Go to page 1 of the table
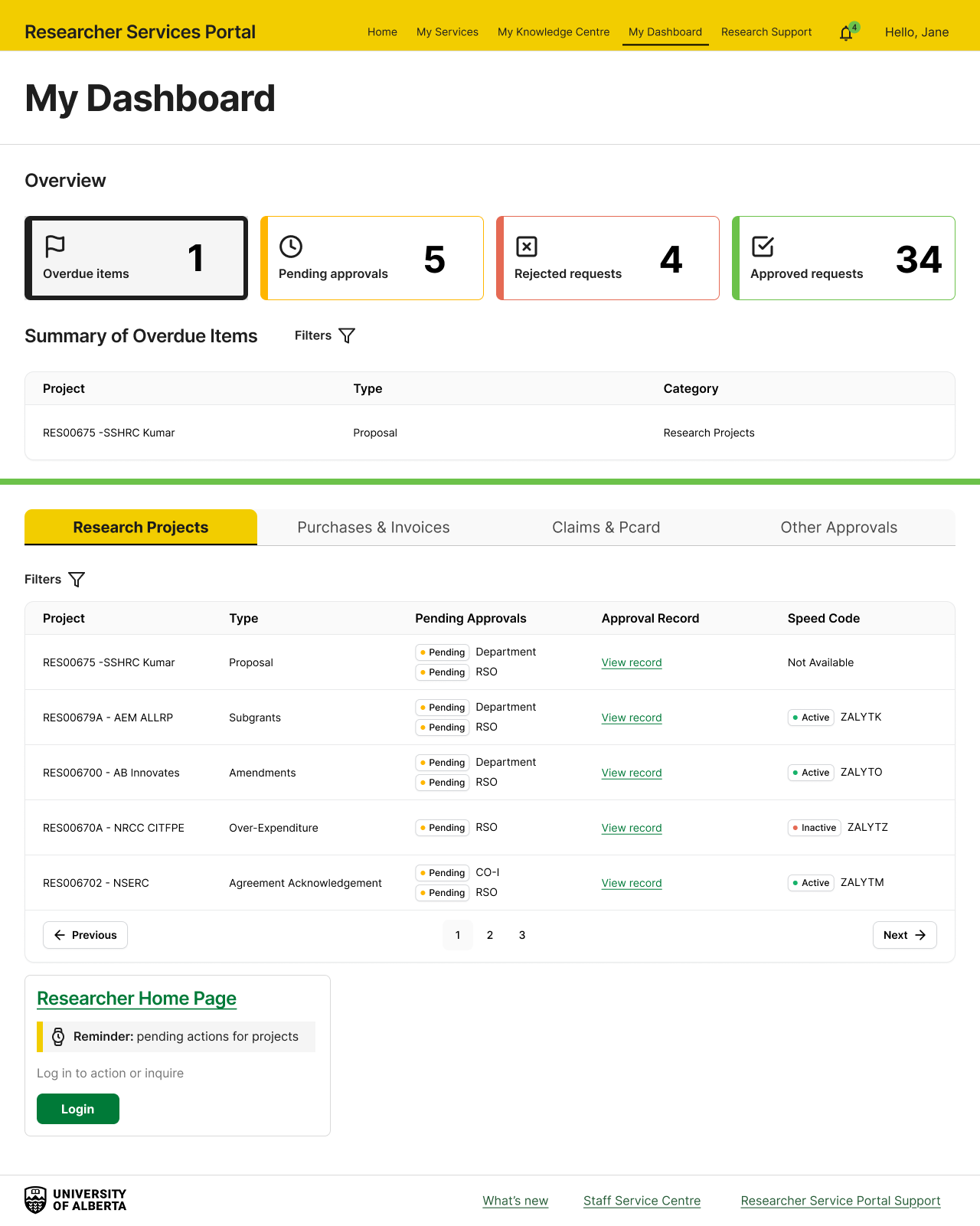This screenshot has width=980, height=1226. [x=458, y=935]
